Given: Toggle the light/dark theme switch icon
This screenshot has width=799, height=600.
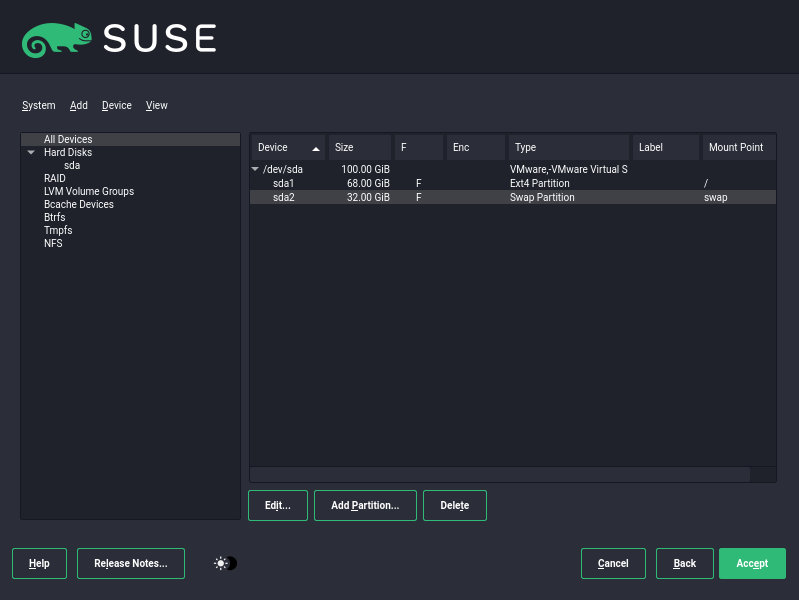Looking at the screenshot, I should point(225,563).
